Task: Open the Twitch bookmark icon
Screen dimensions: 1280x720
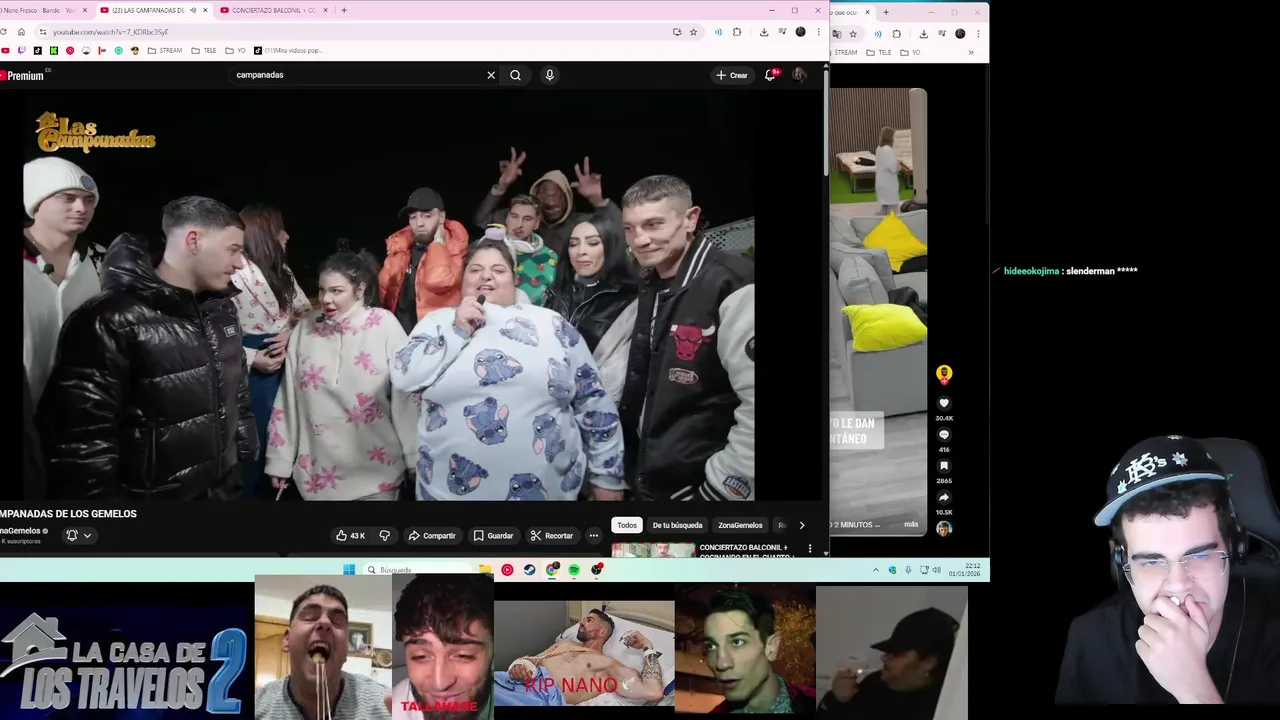Action: pyautogui.click(x=22, y=50)
